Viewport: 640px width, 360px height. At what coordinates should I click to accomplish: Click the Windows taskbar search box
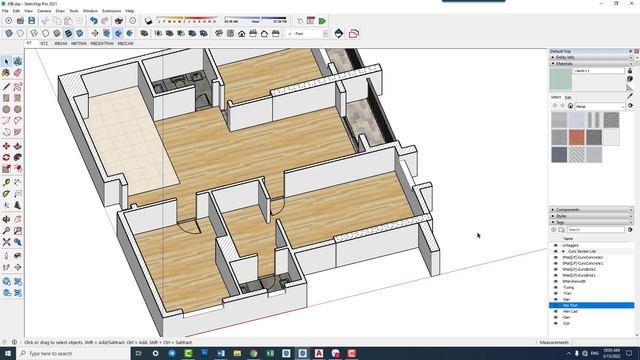74,353
